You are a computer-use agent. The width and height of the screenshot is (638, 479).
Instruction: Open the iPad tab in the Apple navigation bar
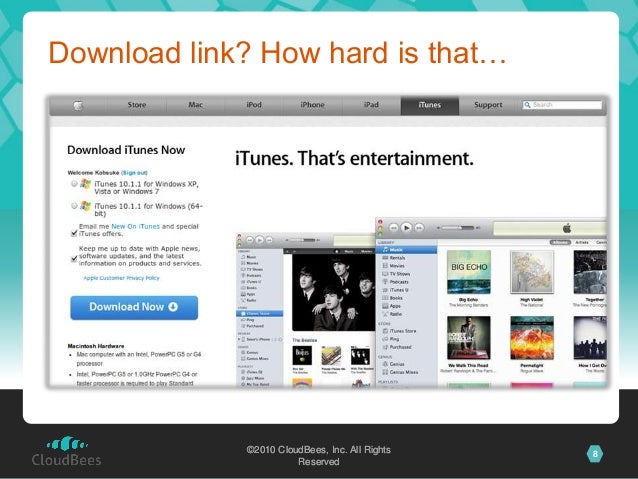[x=371, y=105]
